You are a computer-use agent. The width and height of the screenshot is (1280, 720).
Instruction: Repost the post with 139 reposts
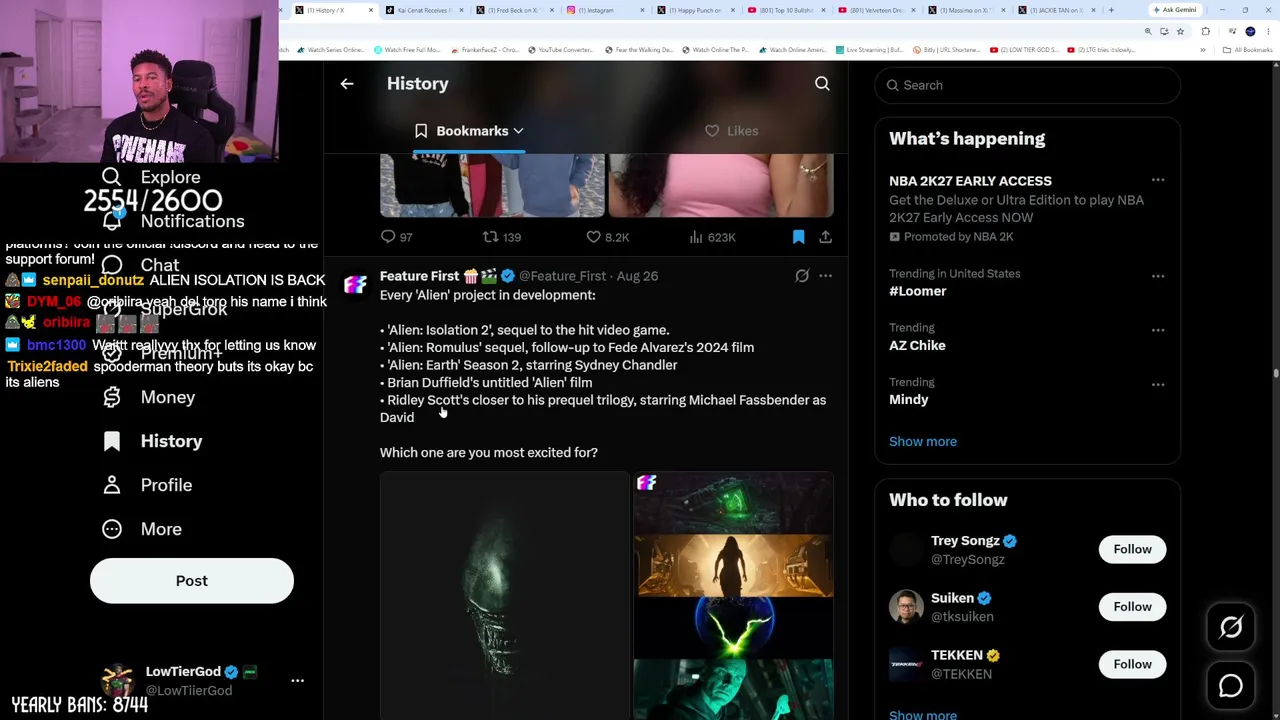pos(502,237)
